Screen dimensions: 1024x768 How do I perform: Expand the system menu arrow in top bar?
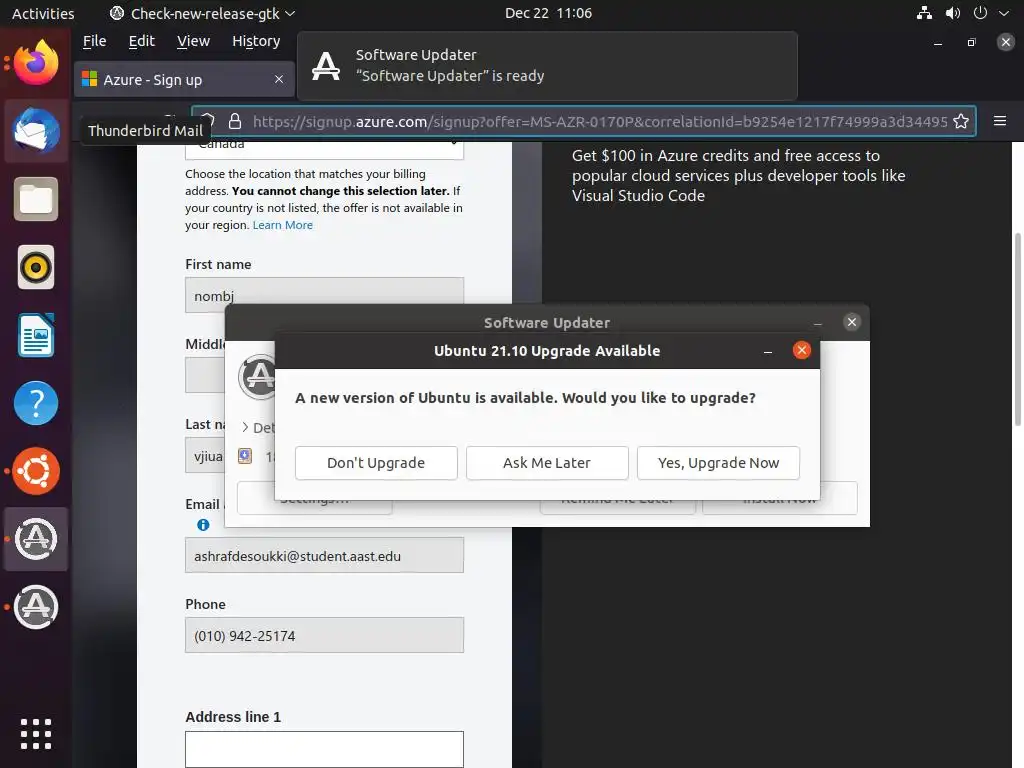coord(1004,13)
